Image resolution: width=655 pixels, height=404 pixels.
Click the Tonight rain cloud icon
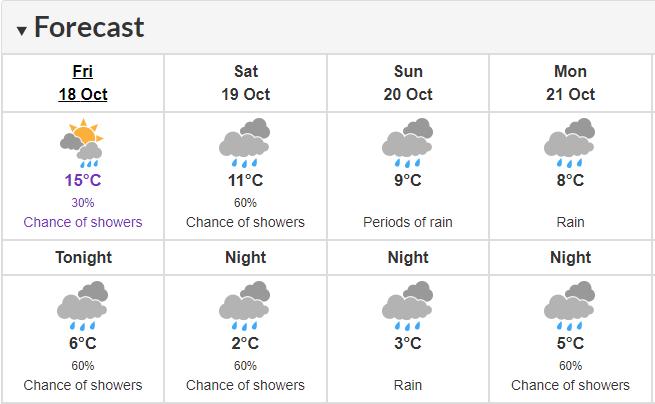pos(83,306)
